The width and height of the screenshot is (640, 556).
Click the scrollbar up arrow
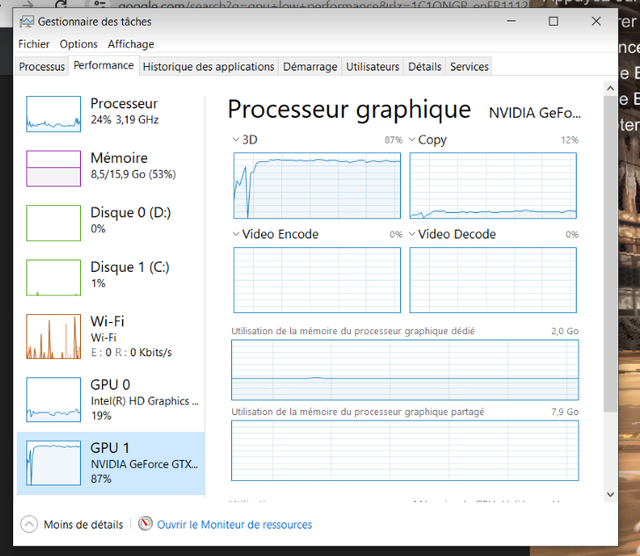610,88
